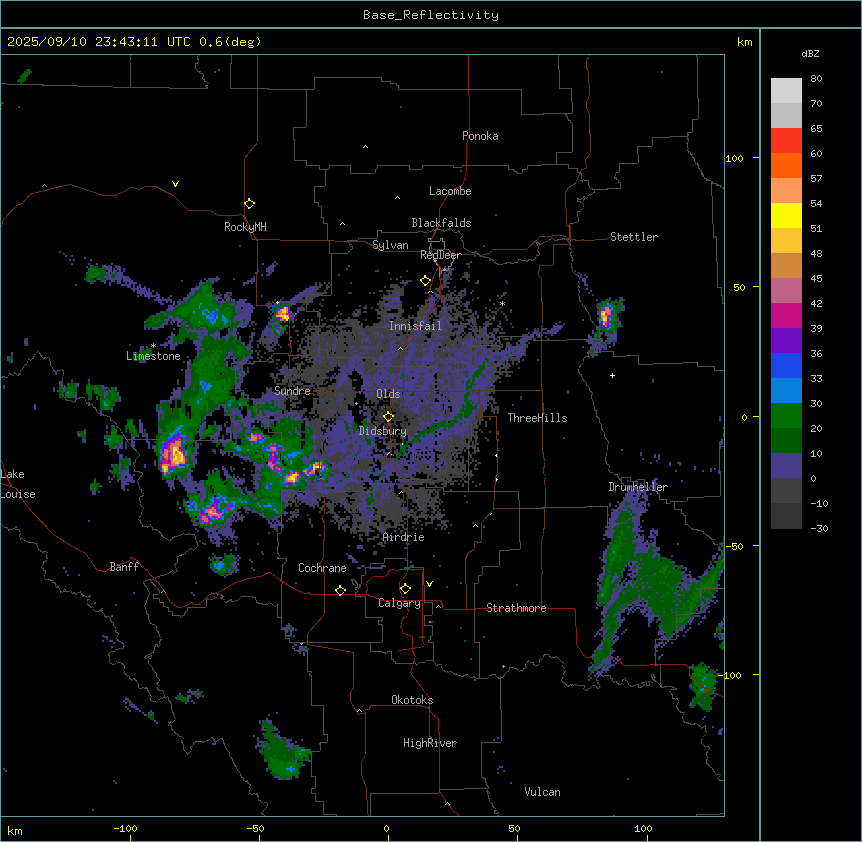The height and width of the screenshot is (842, 862).
Task: Click the 80 dBZ legend value
Action: click(x=816, y=79)
